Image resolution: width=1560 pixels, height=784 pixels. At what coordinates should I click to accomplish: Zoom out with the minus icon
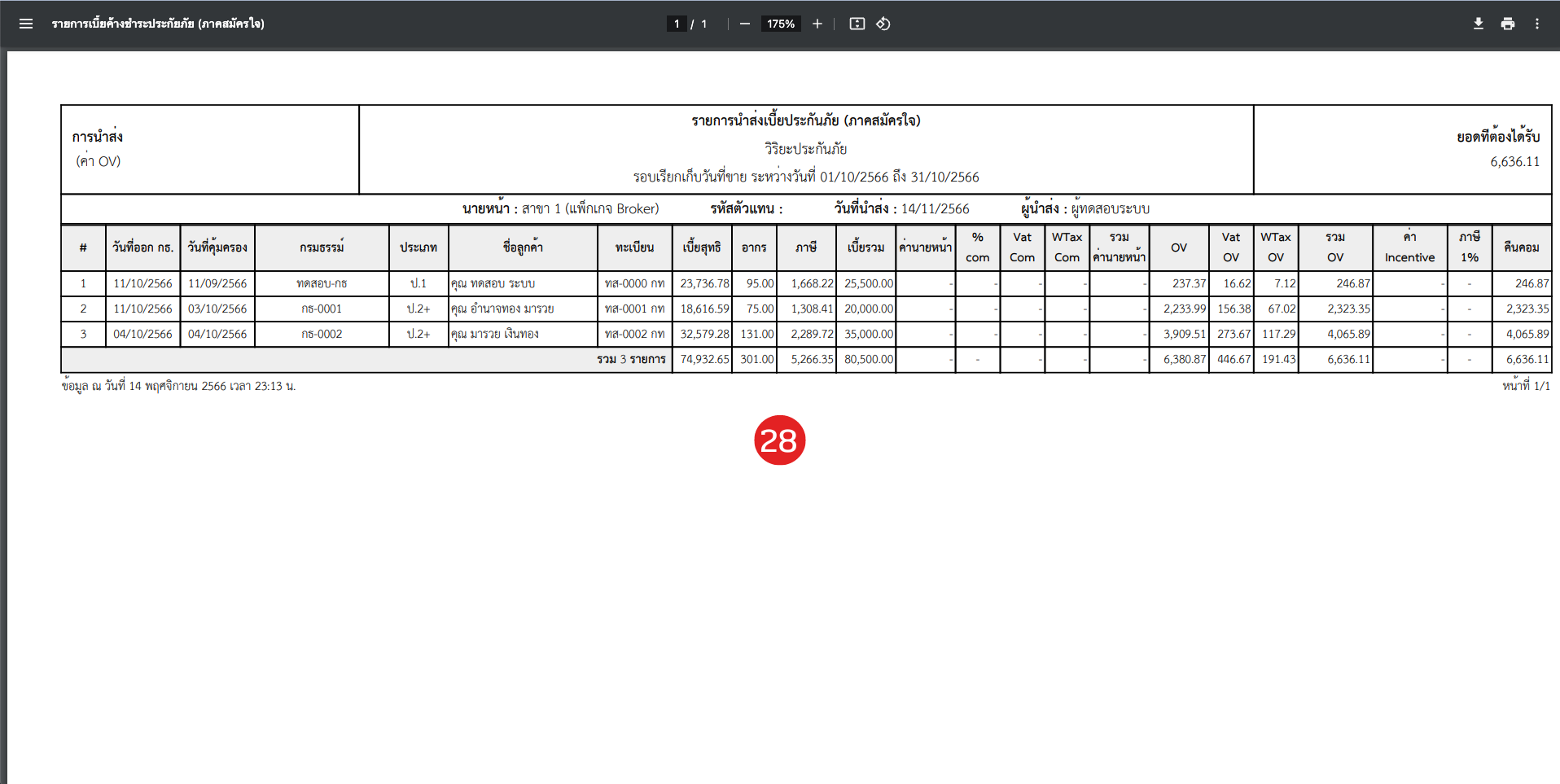tap(744, 24)
